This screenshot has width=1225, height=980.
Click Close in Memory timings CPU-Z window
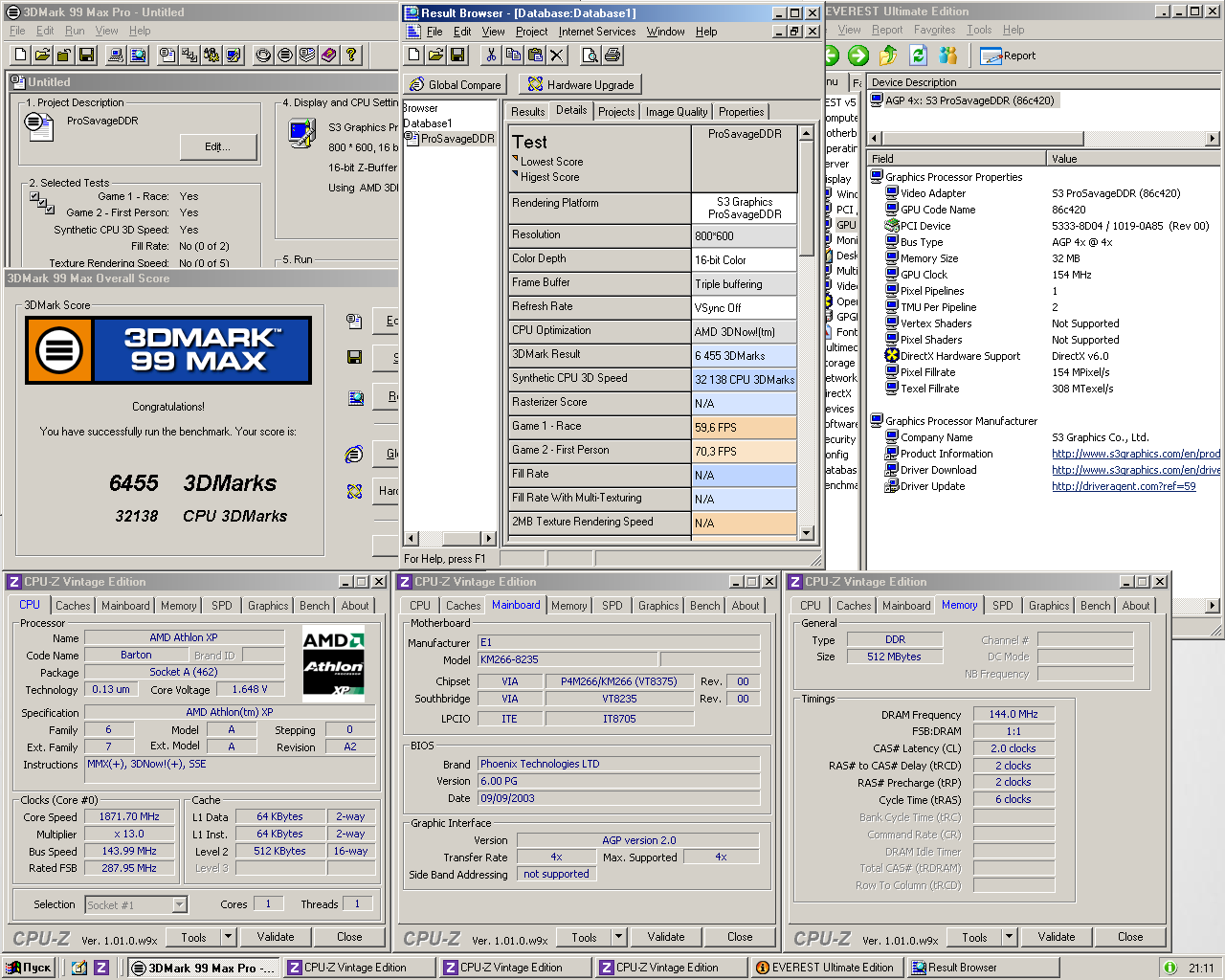1130,937
